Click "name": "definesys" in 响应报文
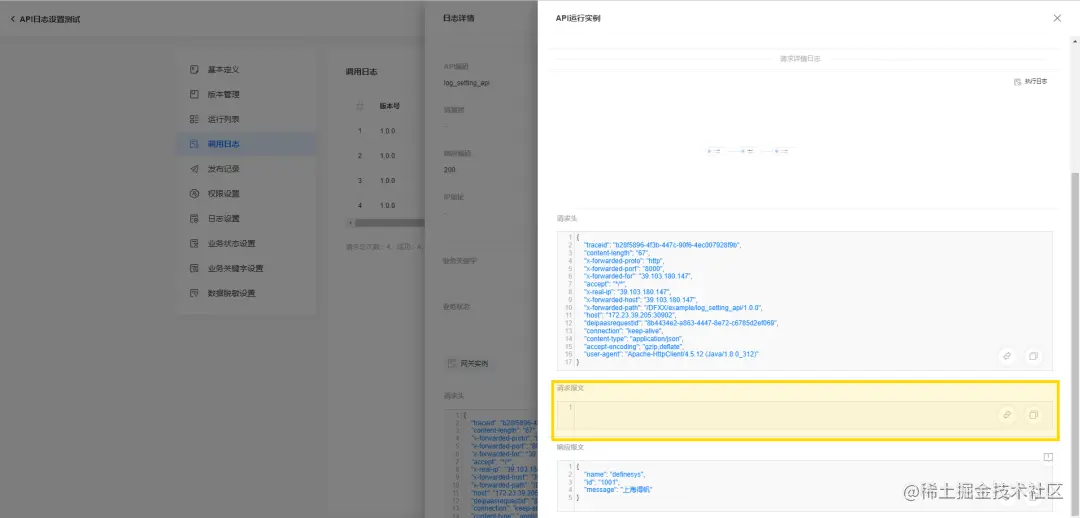This screenshot has width=1080, height=518. coord(615,475)
